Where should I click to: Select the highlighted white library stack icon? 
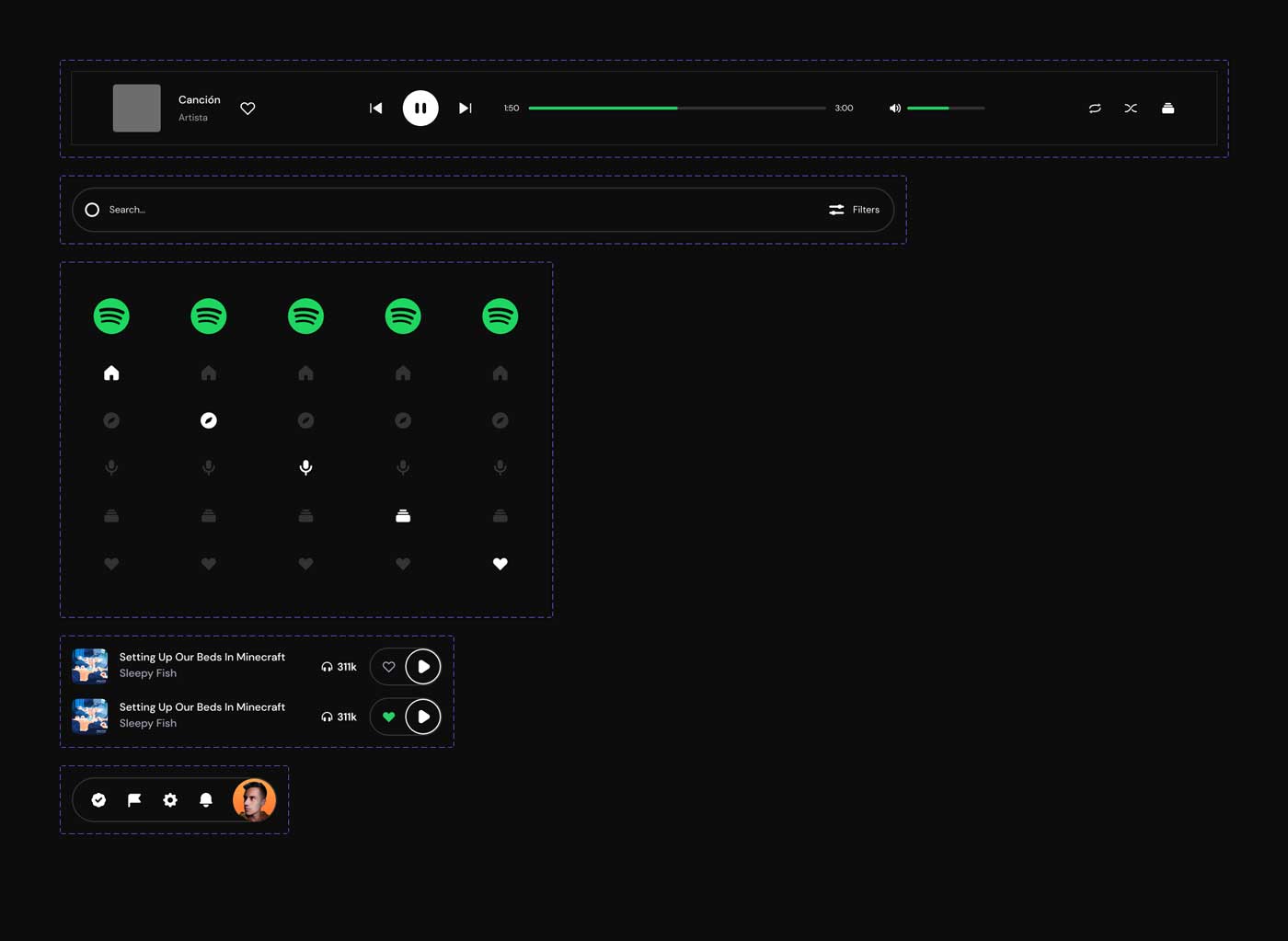[403, 516]
